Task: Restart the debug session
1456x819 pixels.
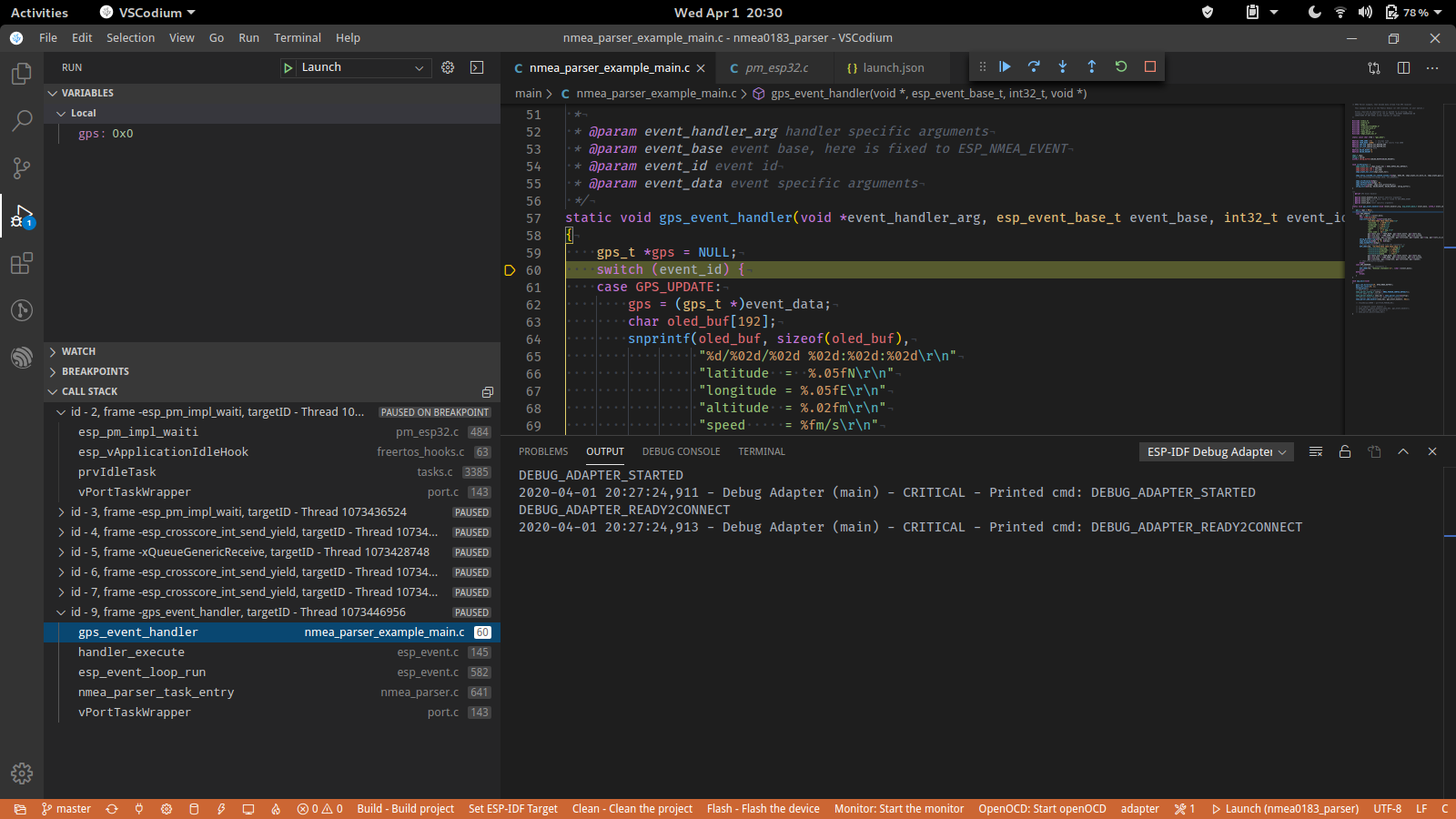Action: [x=1121, y=66]
